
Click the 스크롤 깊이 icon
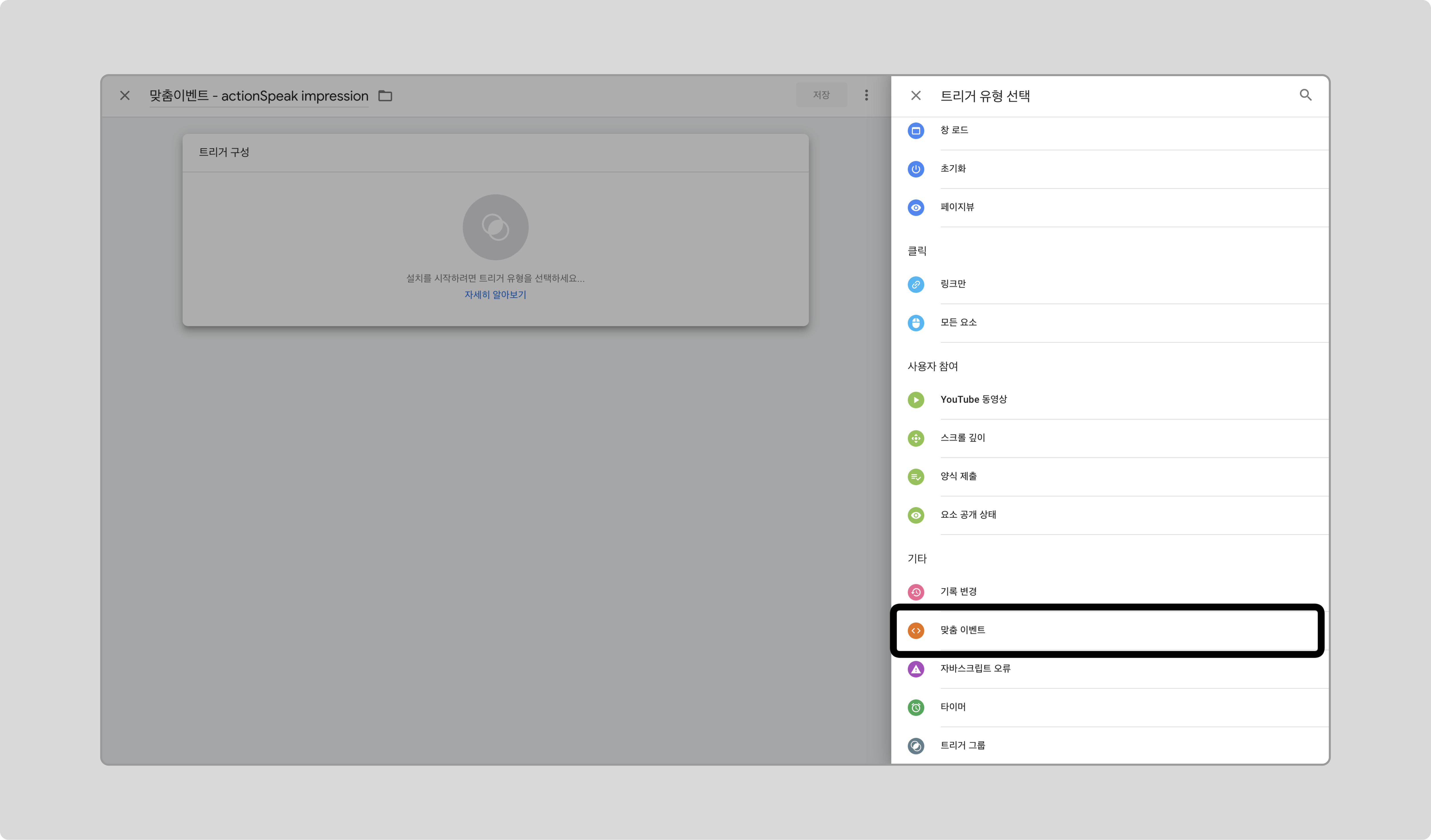click(915, 438)
